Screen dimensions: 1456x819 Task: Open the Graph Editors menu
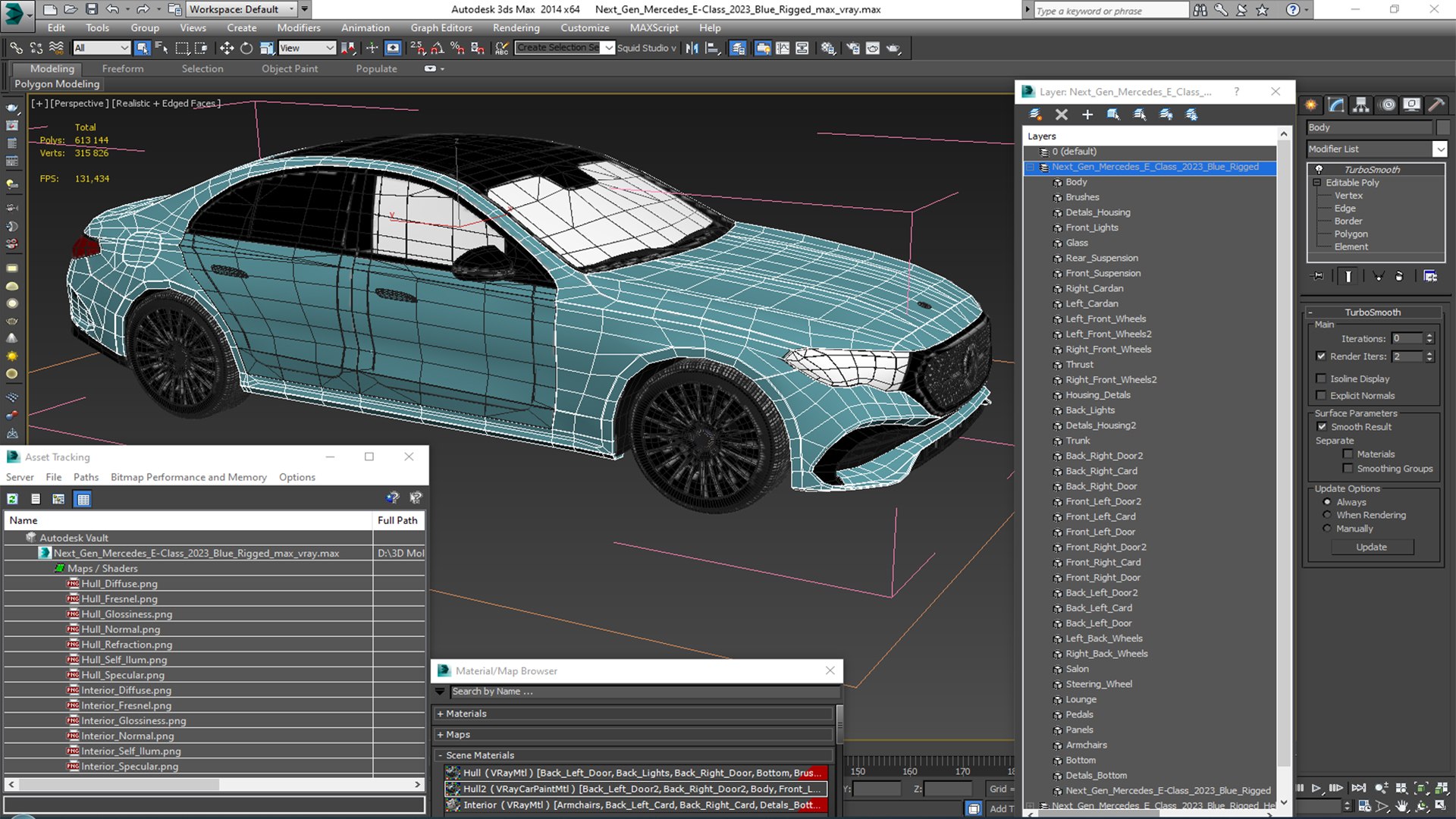441,28
